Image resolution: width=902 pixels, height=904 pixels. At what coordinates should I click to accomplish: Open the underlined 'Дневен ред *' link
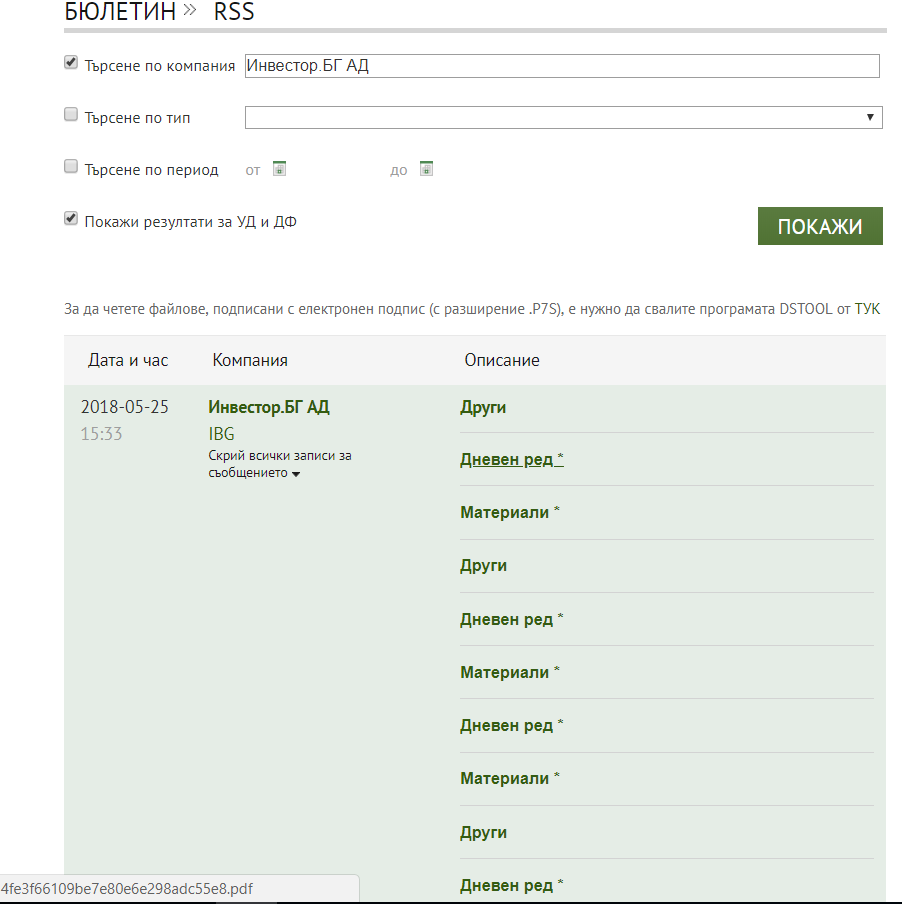click(x=512, y=459)
